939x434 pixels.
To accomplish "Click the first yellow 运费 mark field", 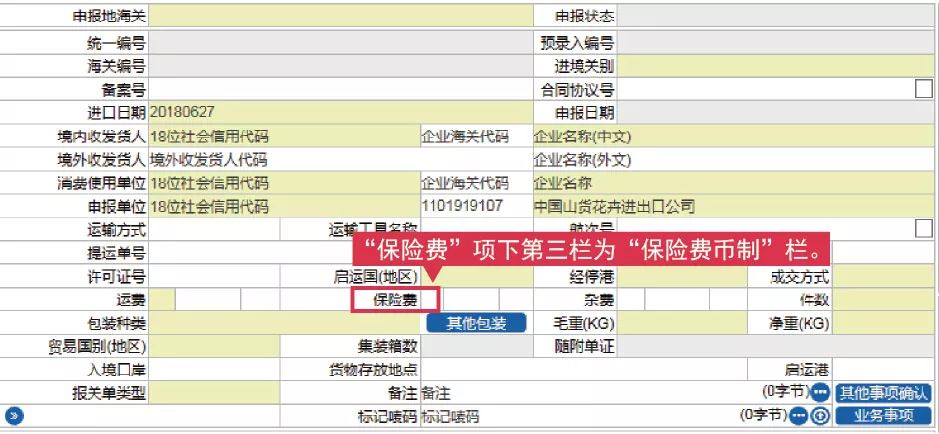I will click(162, 299).
